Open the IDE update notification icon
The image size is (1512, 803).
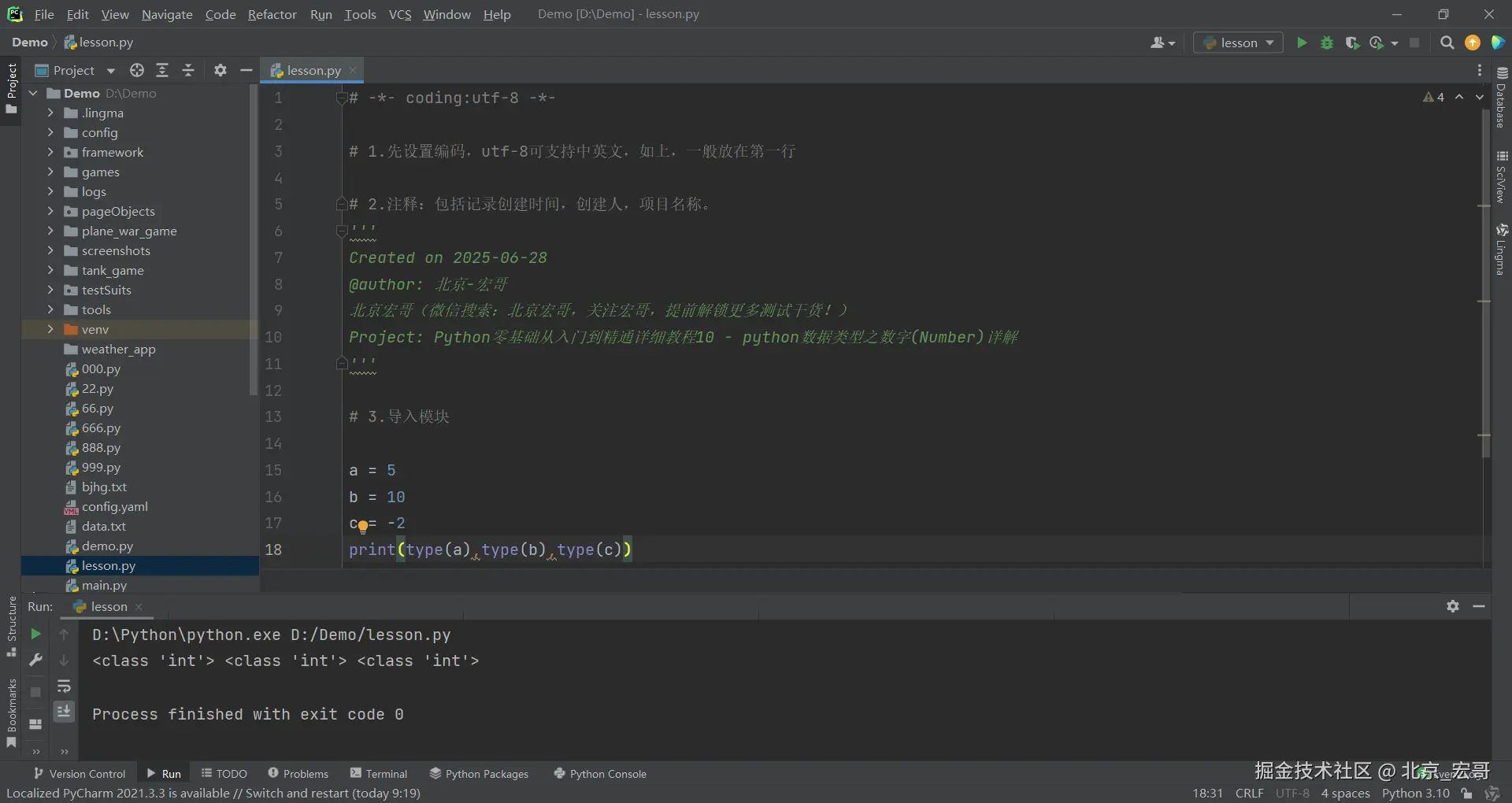click(x=1473, y=43)
